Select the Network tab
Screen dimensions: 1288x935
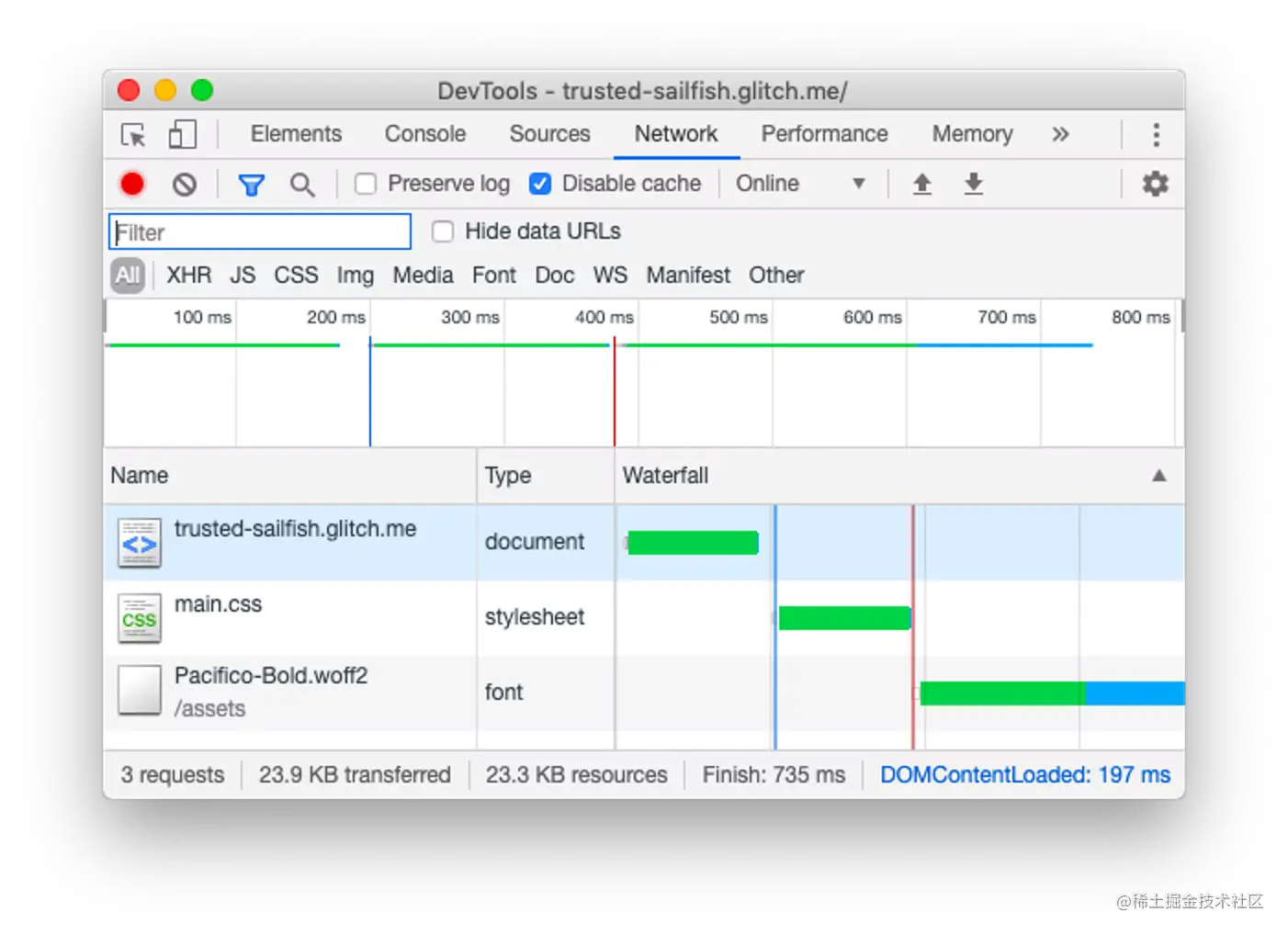[x=676, y=134]
